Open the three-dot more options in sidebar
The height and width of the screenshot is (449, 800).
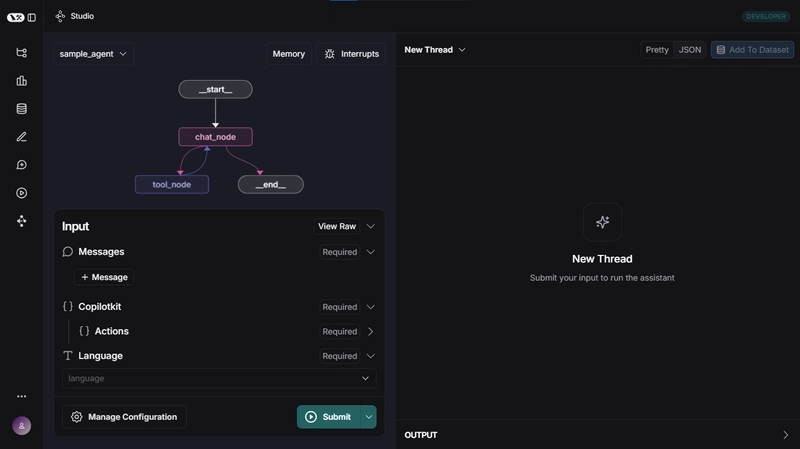click(21, 397)
